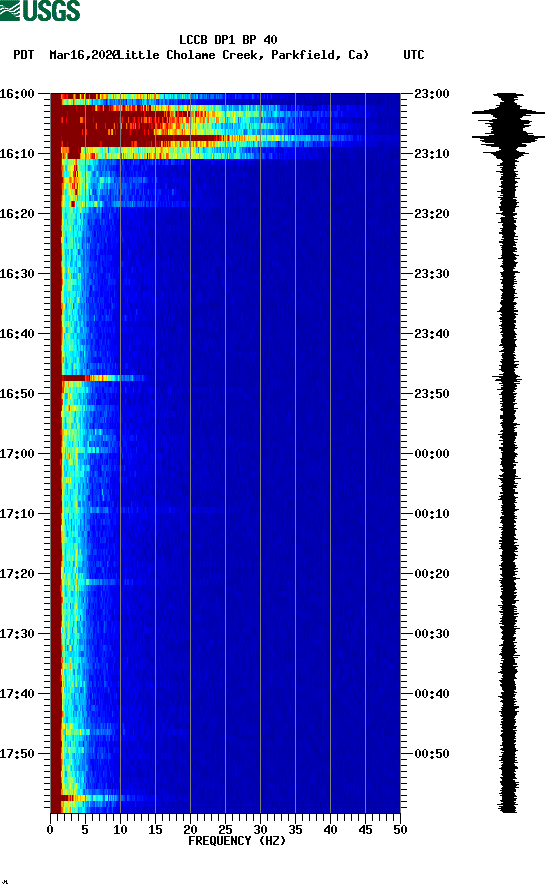Click the 00:20 UTC time label
Viewport: 552px width, 893px height.
tap(432, 574)
